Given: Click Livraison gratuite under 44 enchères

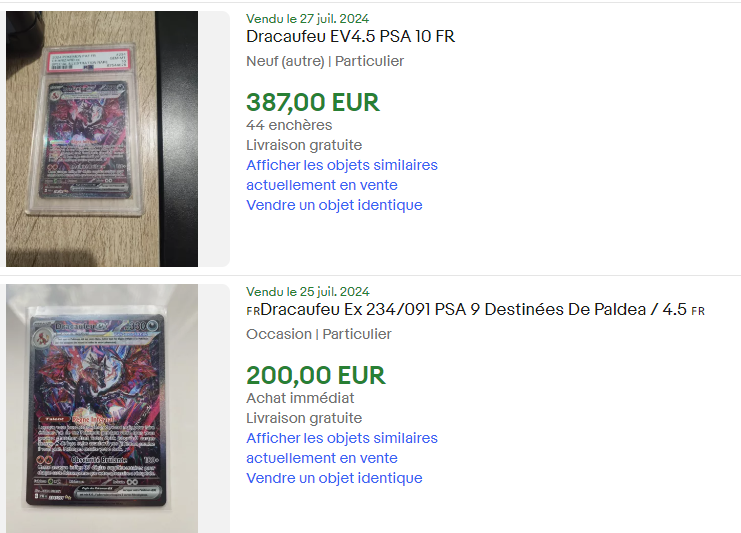Looking at the screenshot, I should (304, 145).
